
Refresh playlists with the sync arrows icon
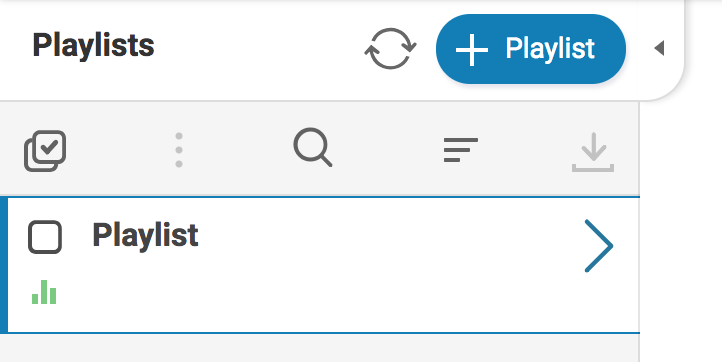point(390,48)
